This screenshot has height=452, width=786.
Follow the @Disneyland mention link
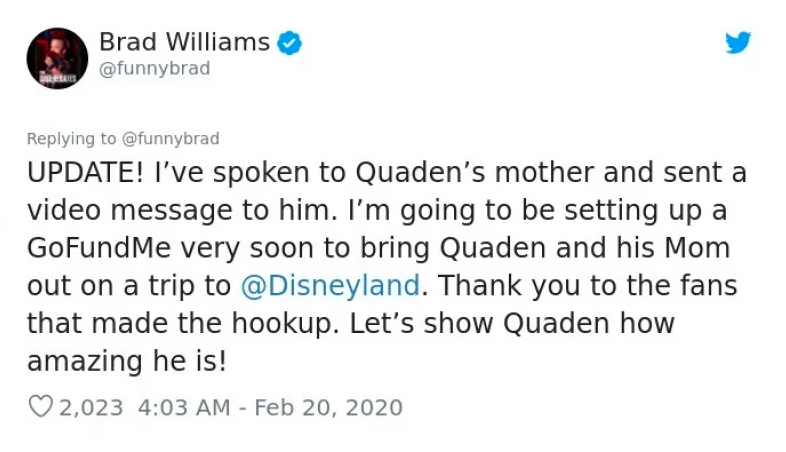tap(330, 286)
